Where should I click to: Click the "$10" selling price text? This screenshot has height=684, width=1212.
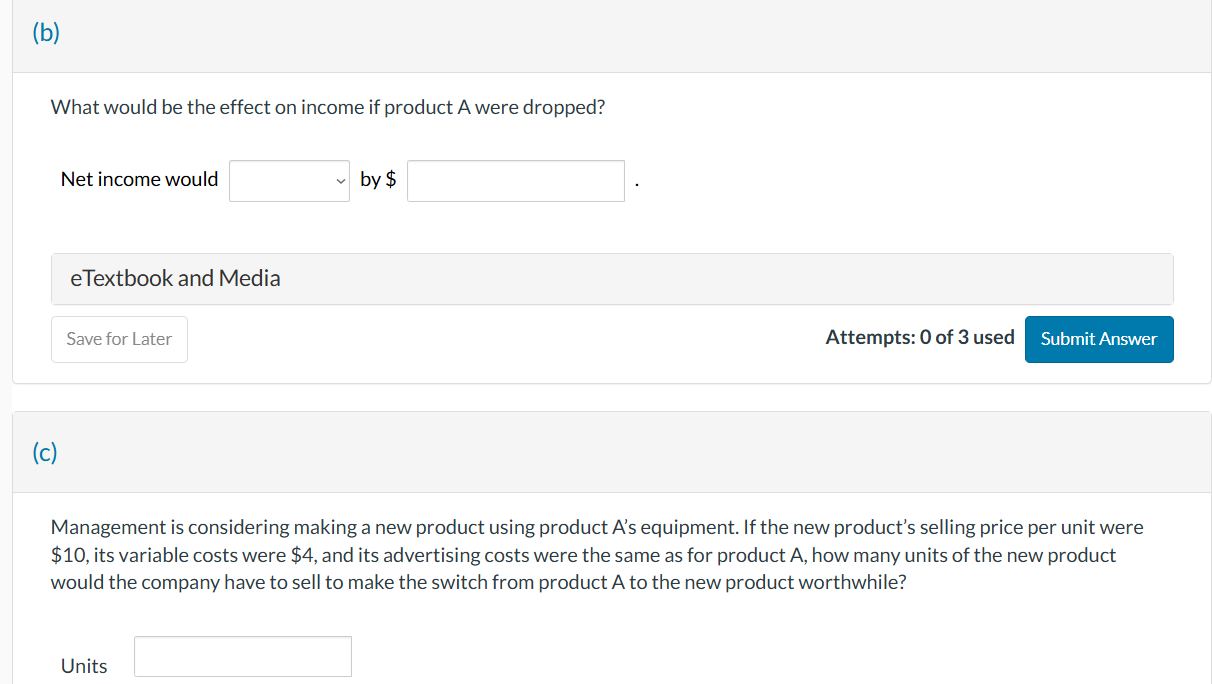[68, 555]
